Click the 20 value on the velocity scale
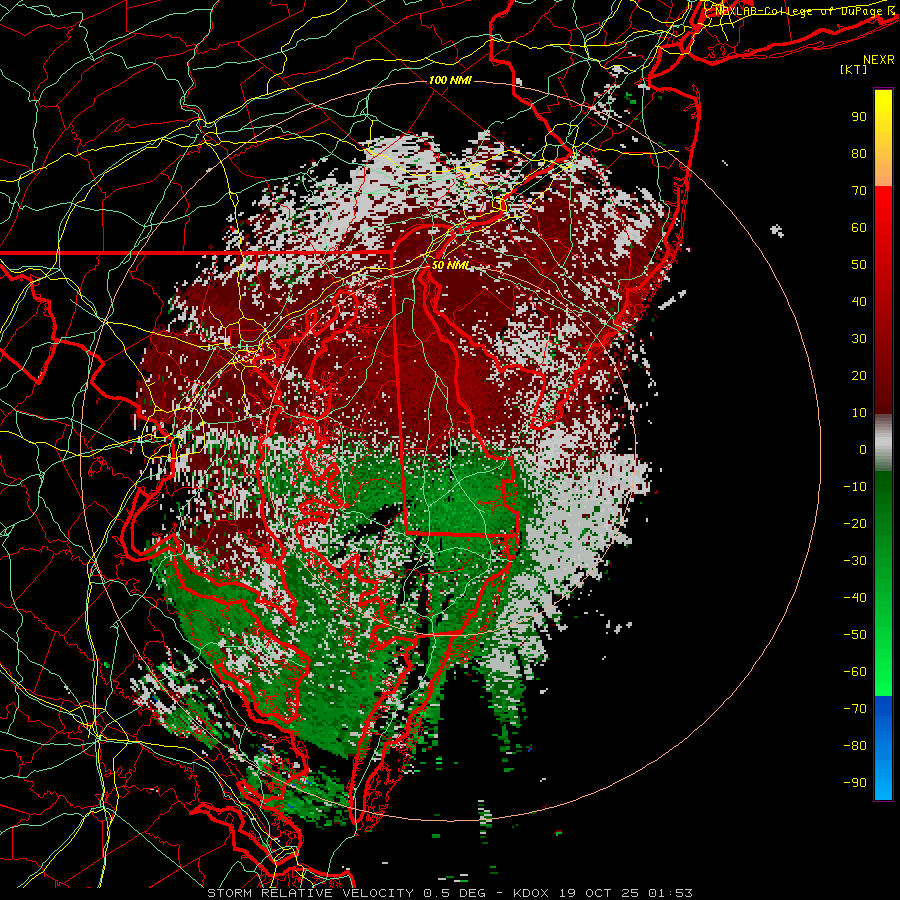This screenshot has height=900, width=900. click(859, 375)
